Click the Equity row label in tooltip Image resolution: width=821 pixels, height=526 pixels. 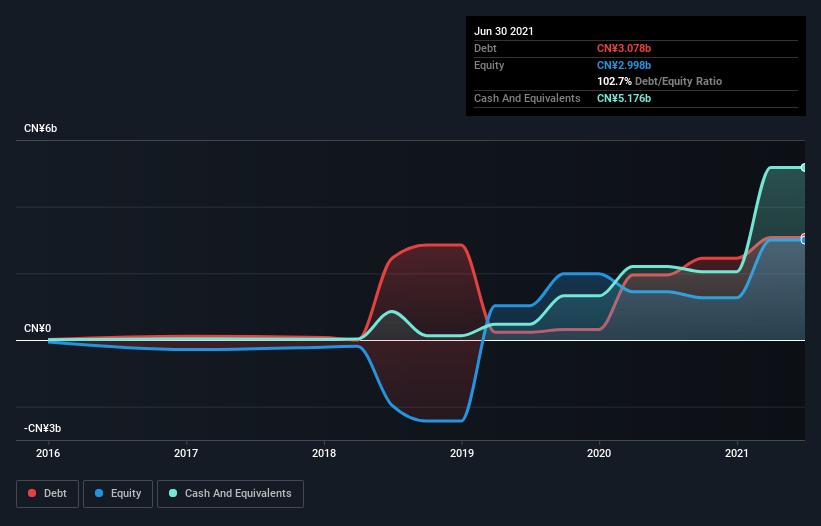(489, 65)
